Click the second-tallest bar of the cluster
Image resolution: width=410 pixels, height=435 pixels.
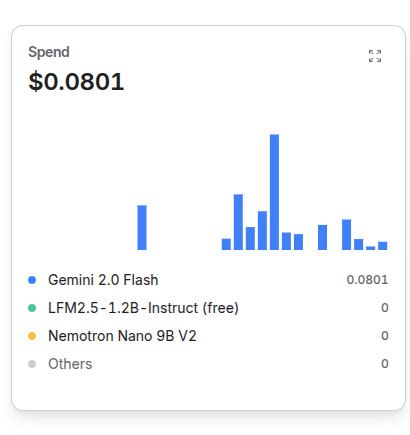tap(238, 222)
